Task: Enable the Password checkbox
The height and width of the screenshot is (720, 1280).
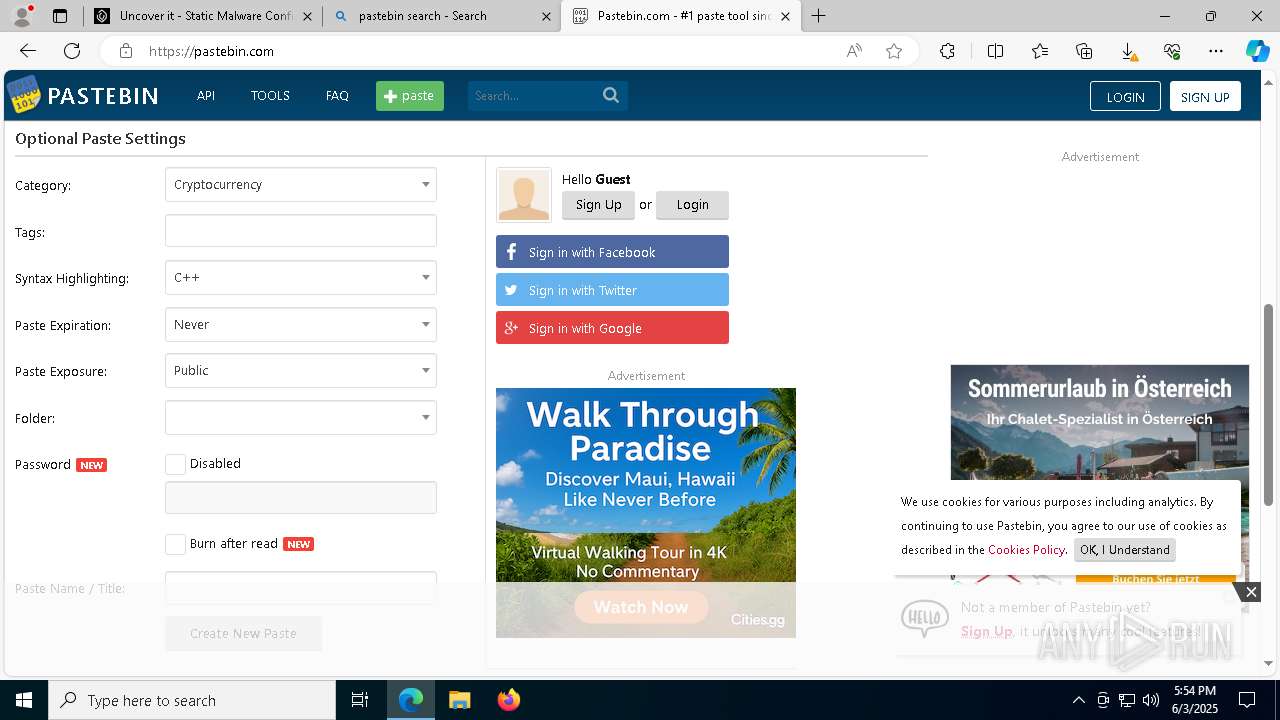Action: pyautogui.click(x=175, y=464)
